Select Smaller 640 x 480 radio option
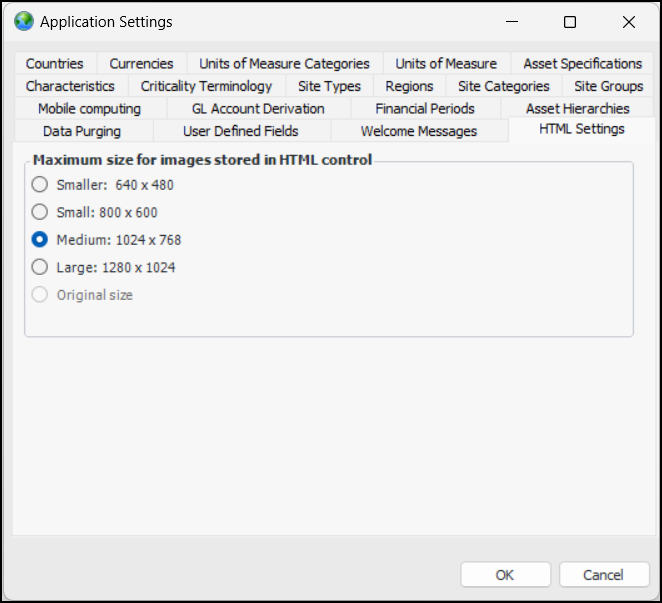The image size is (662, 603). (x=40, y=184)
